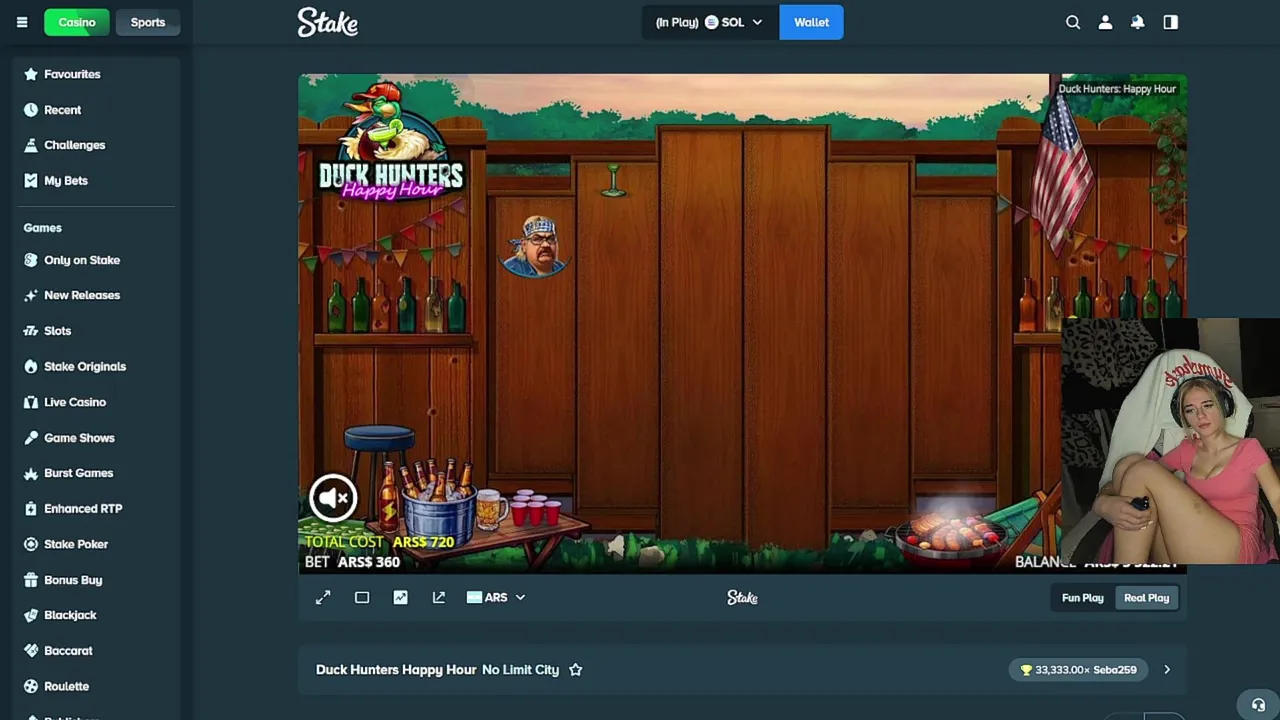Open the user profile icon
The image size is (1280, 720).
click(x=1105, y=22)
